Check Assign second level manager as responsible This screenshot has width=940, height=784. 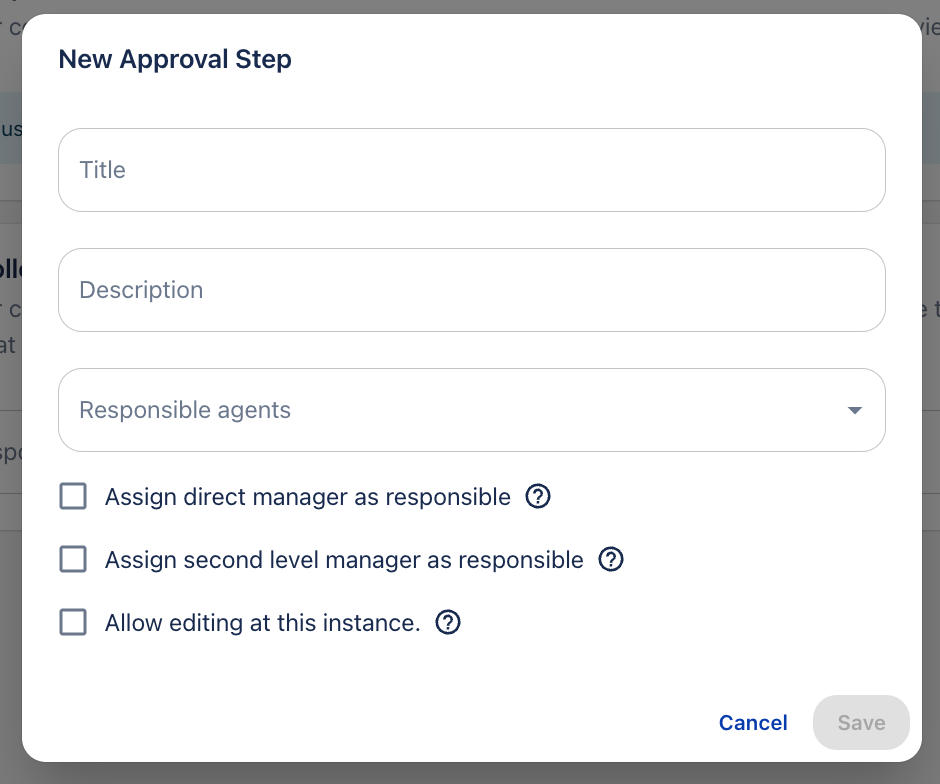(72, 559)
